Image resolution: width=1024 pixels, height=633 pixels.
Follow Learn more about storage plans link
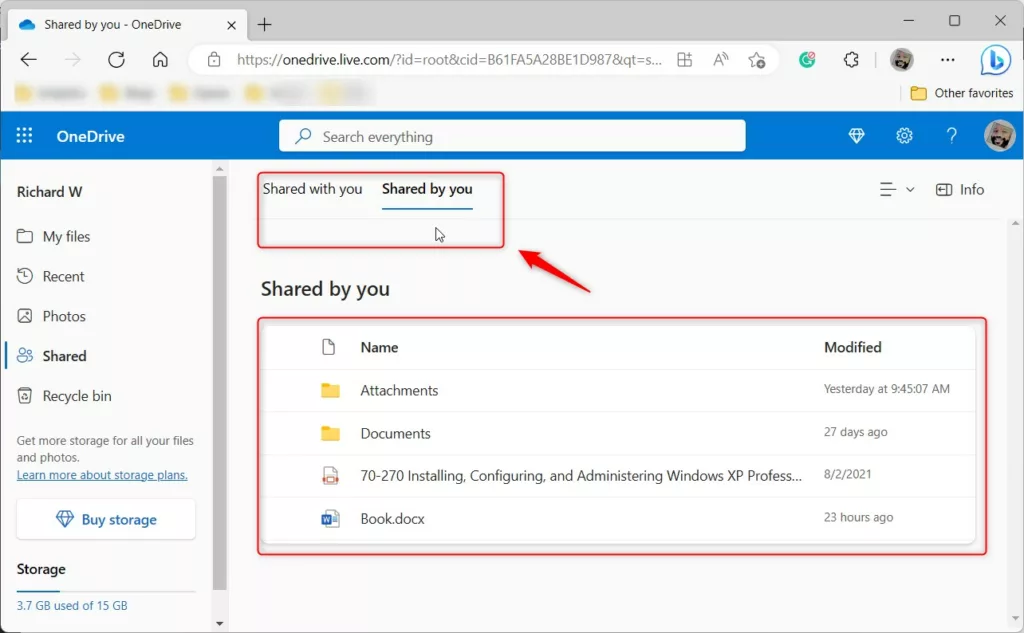(102, 475)
